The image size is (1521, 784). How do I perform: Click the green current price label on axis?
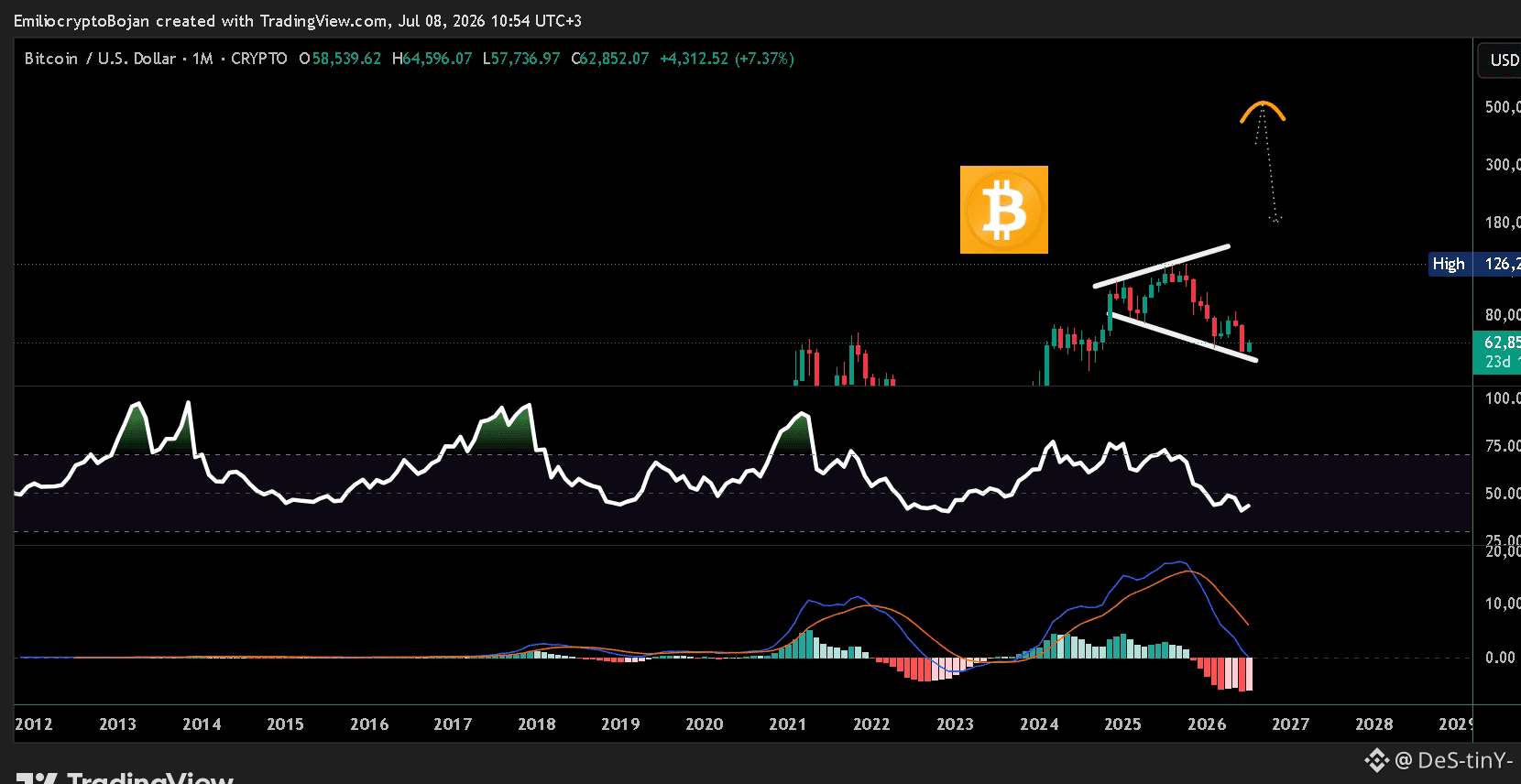click(1497, 343)
